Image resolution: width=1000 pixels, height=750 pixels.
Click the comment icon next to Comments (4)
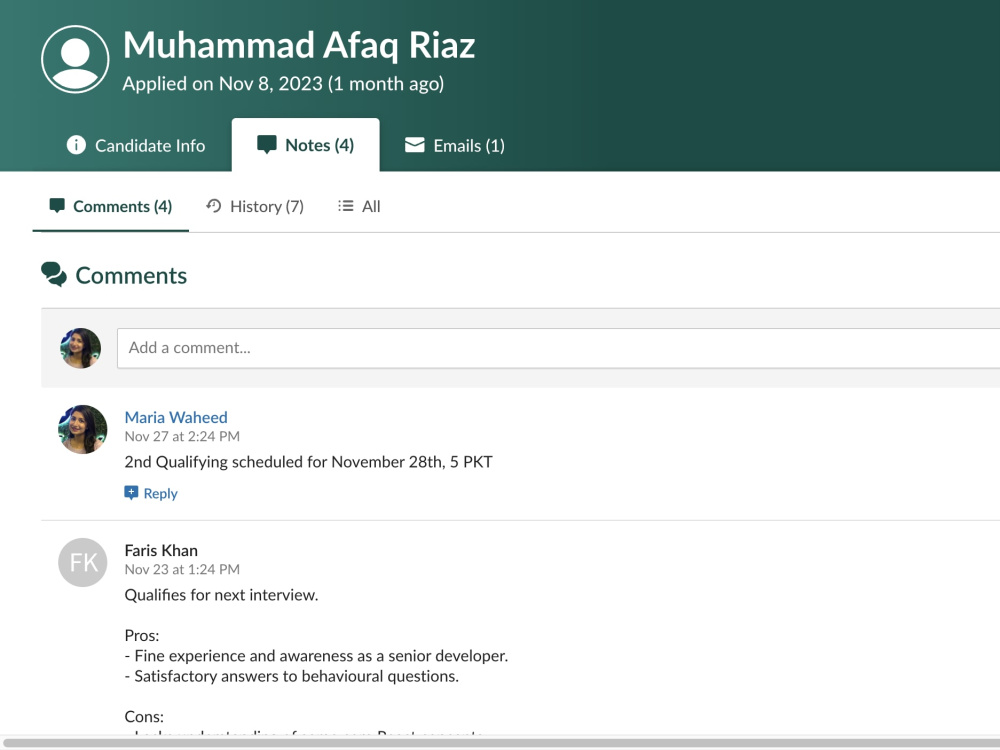pos(57,205)
